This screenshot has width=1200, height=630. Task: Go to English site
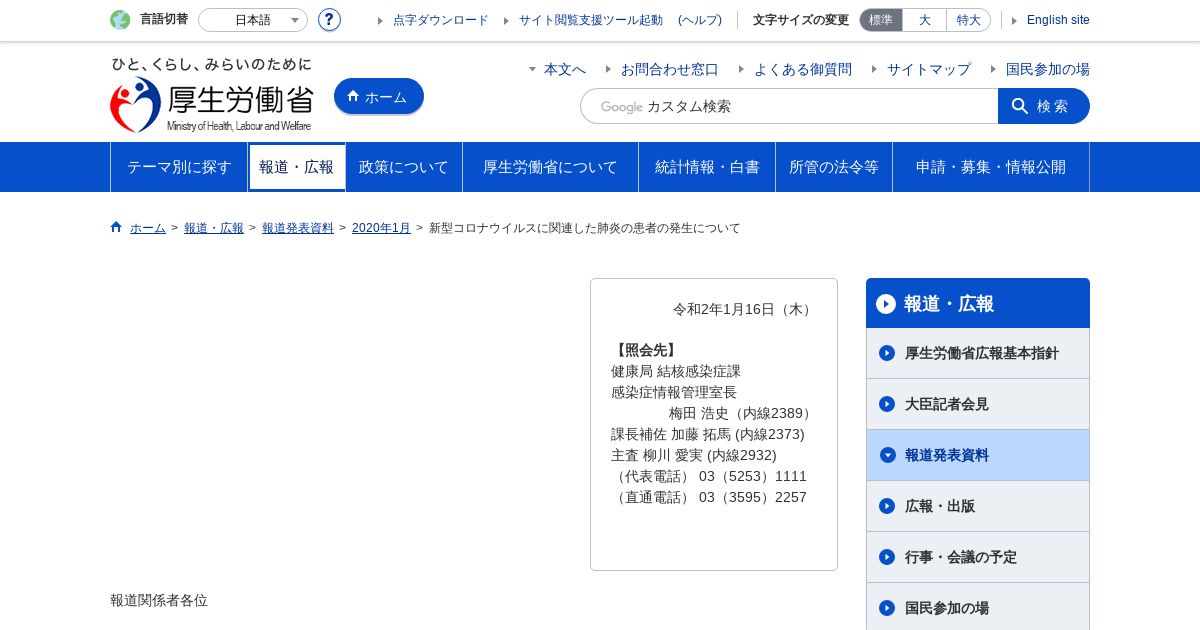pyautogui.click(x=1058, y=20)
